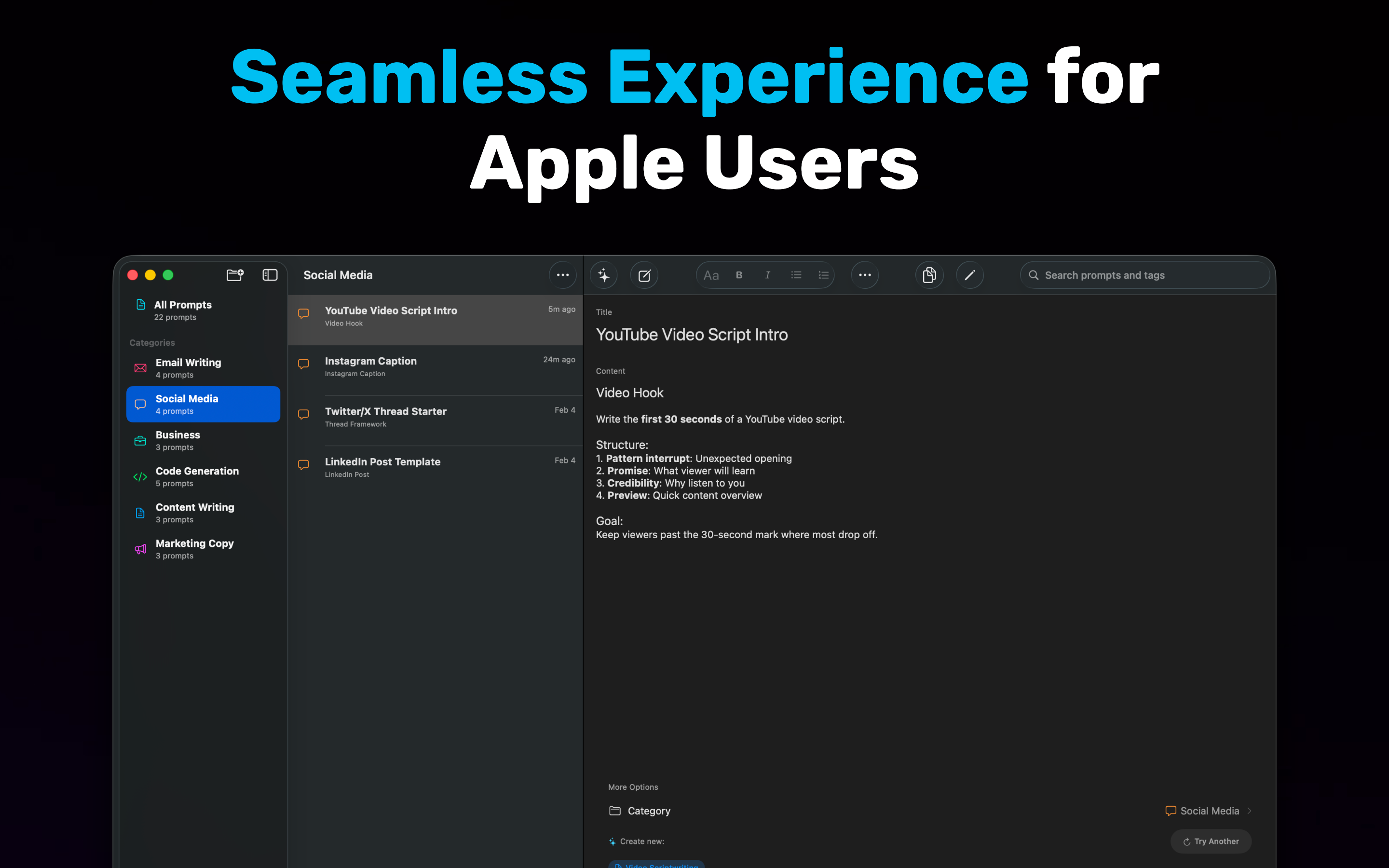Click the Category folder icon in More Options
1389x868 pixels.
tap(615, 811)
